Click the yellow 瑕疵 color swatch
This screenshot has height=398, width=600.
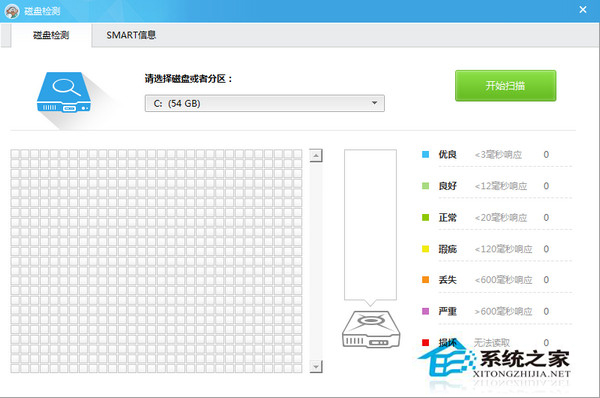click(425, 249)
